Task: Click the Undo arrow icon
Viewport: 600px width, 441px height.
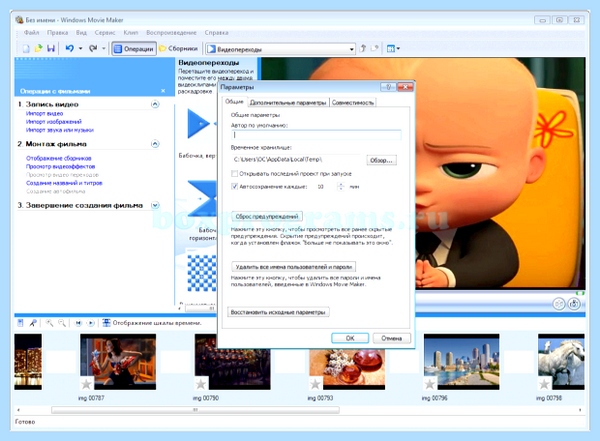Action: tap(69, 48)
